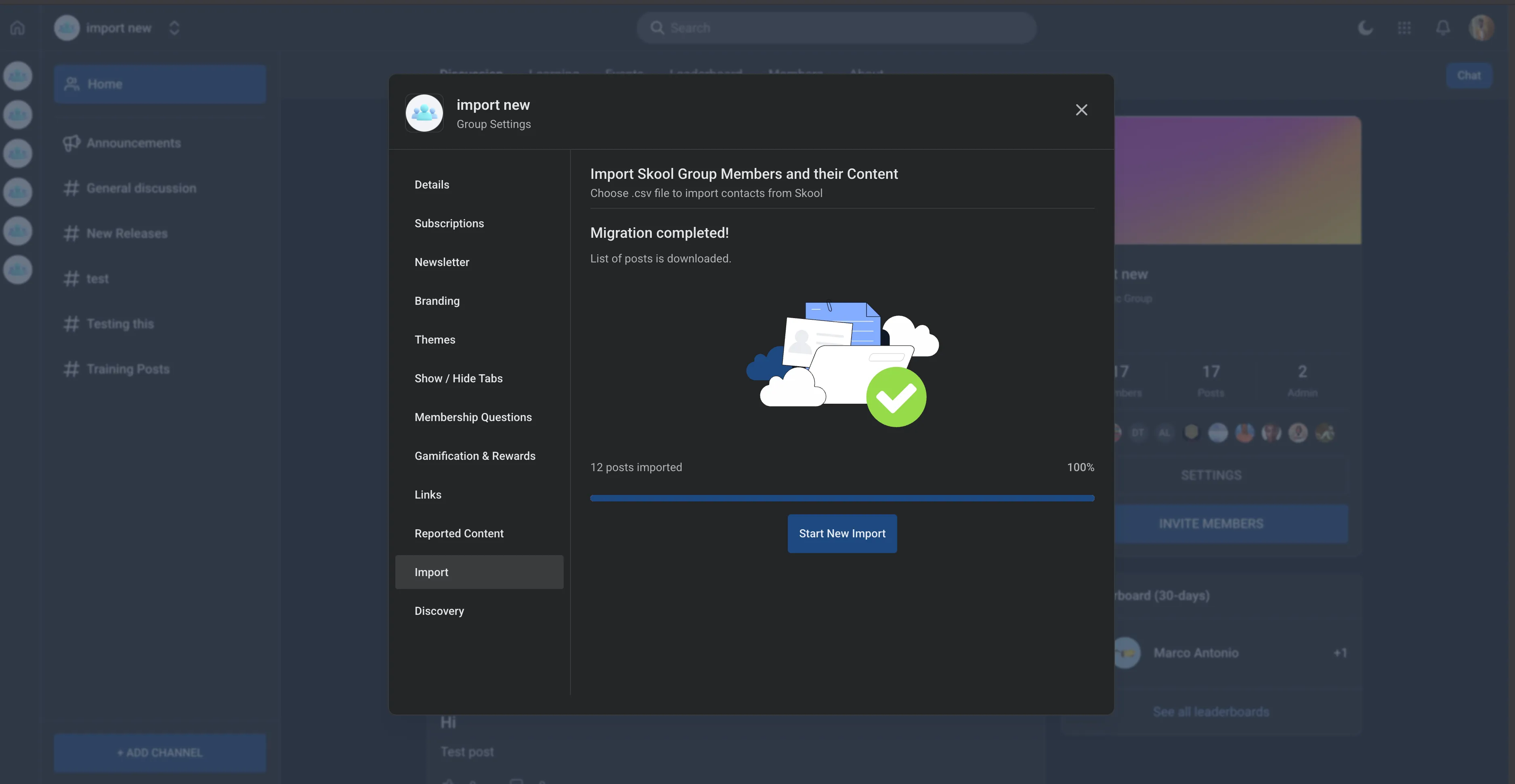Image resolution: width=1515 pixels, height=784 pixels.
Task: Open the Subscriptions settings tab
Action: pos(449,224)
